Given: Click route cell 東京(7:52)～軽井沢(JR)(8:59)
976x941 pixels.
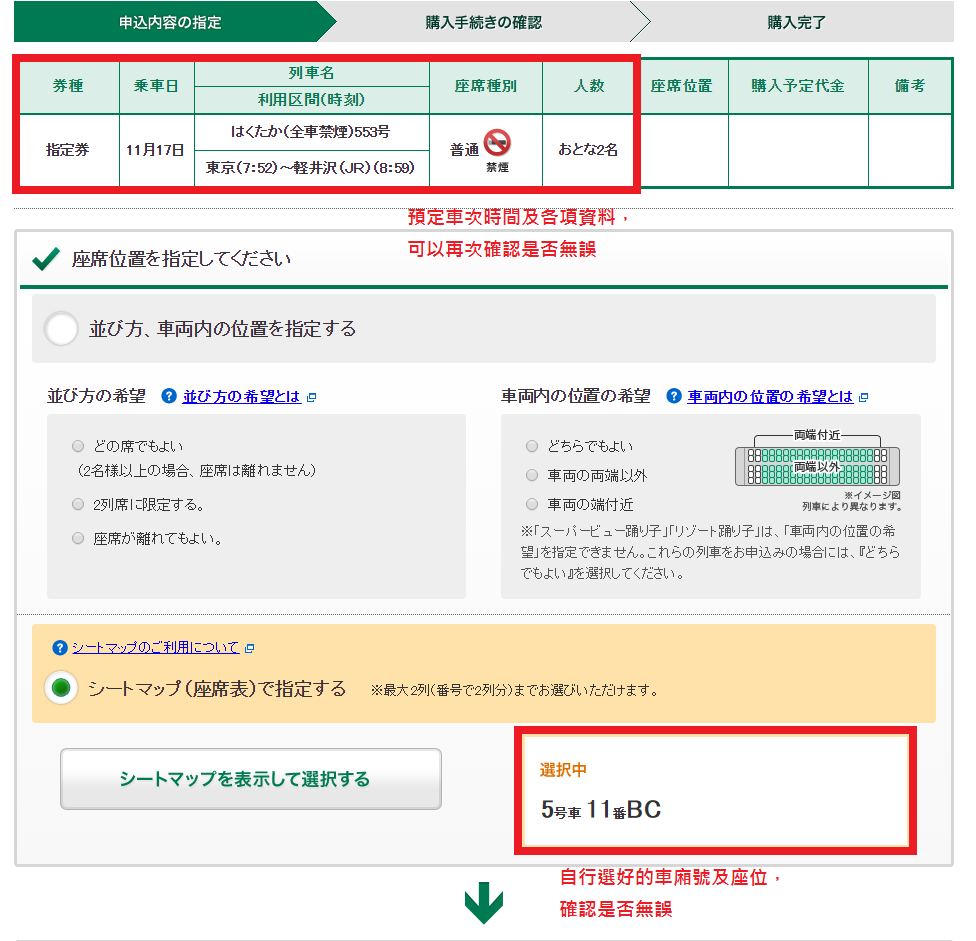Looking at the screenshot, I should coord(311,168).
